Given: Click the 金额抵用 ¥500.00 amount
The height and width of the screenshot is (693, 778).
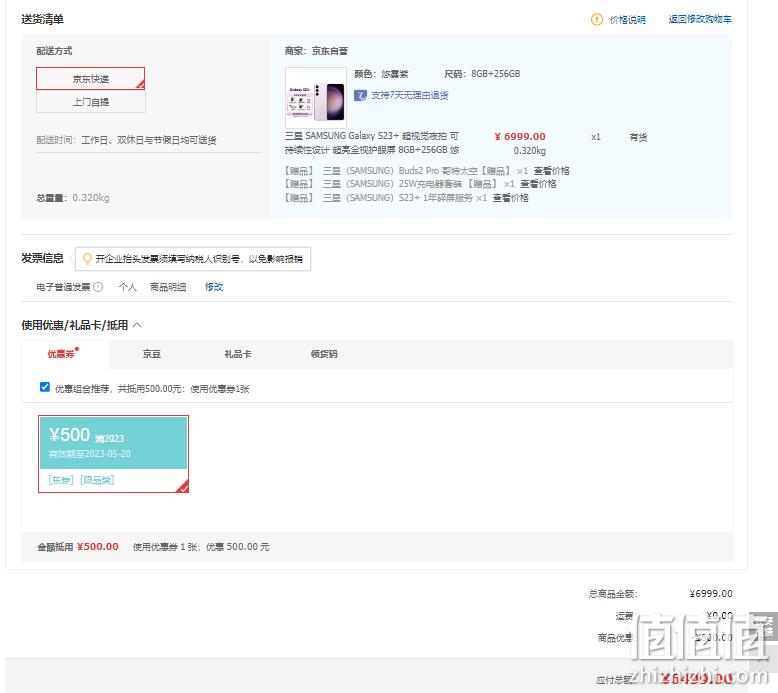Looking at the screenshot, I should [x=98, y=547].
